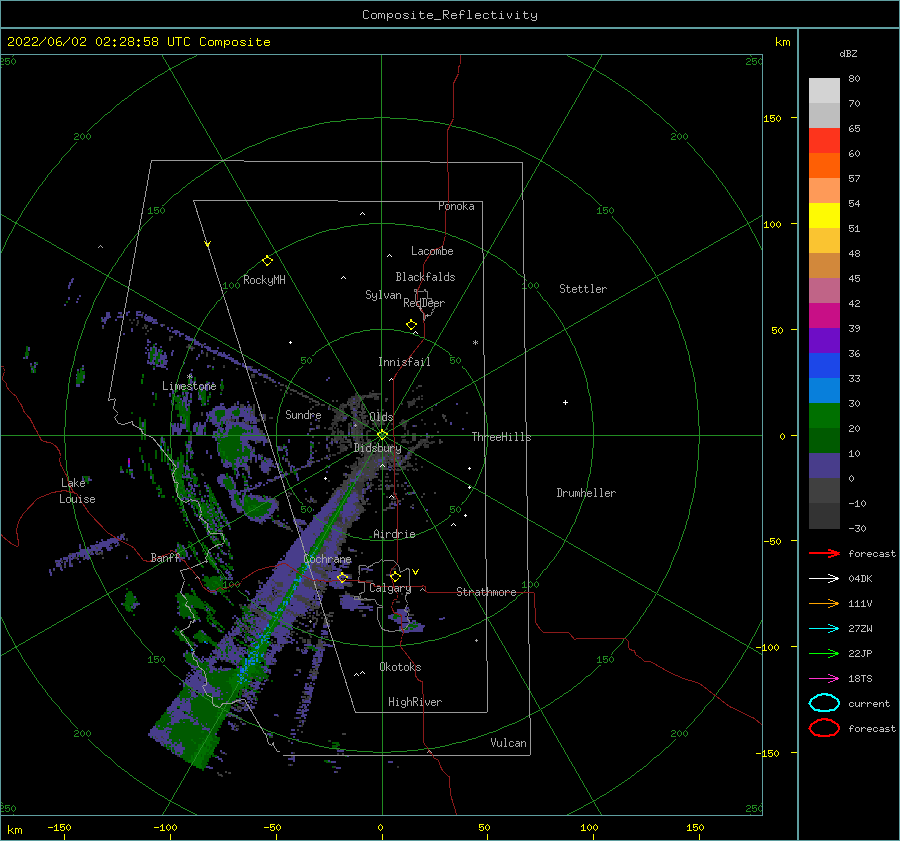Click the current legend label

coord(869,704)
